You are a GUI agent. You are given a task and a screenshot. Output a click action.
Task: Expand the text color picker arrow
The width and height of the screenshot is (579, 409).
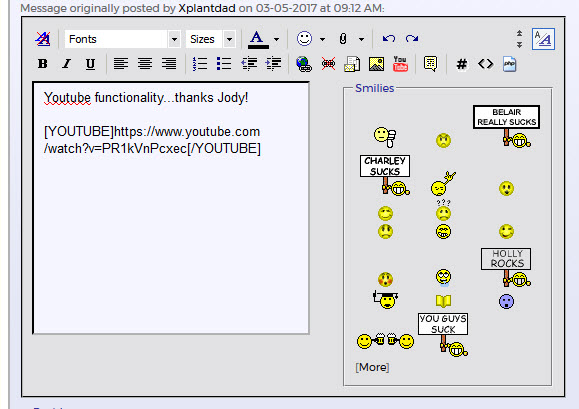click(x=276, y=39)
